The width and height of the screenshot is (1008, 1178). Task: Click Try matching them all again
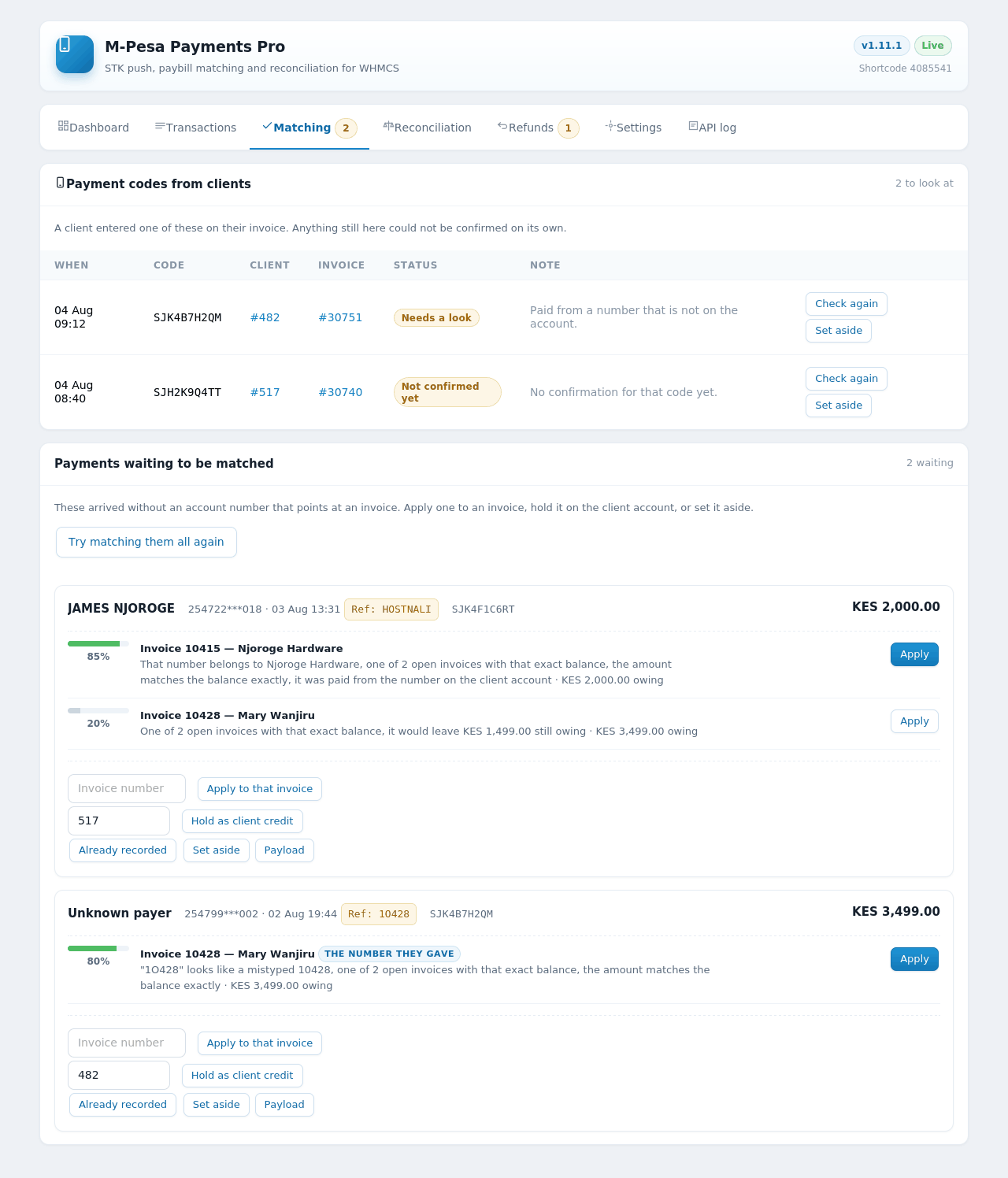coord(146,542)
